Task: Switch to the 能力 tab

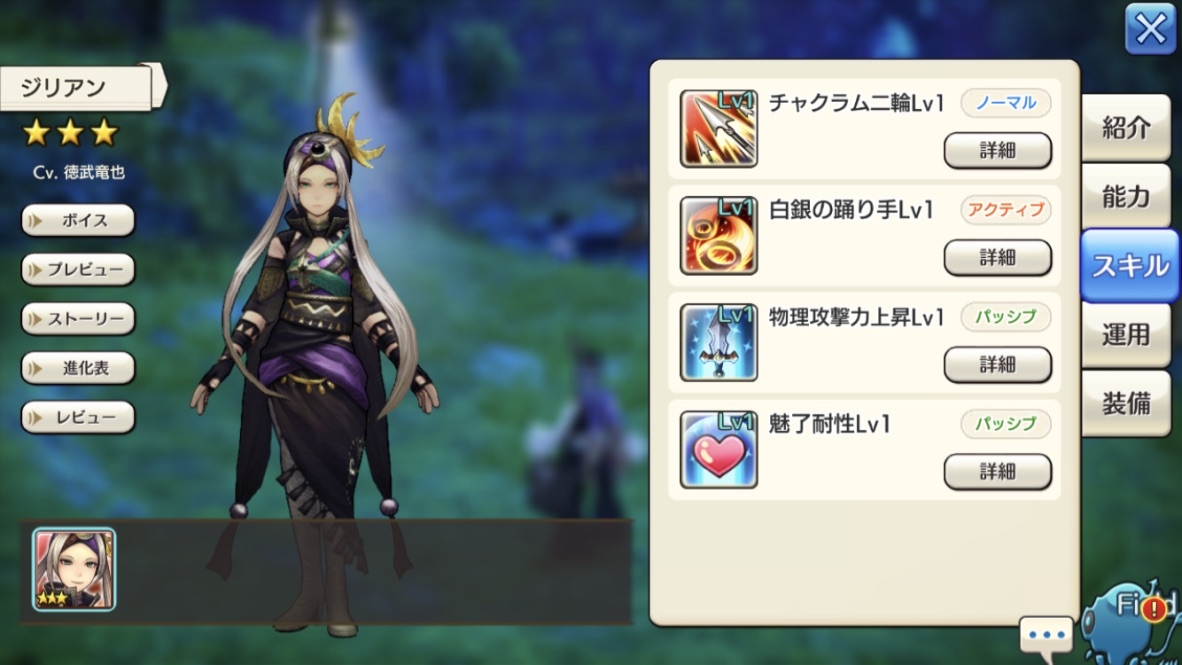Action: point(1125,197)
